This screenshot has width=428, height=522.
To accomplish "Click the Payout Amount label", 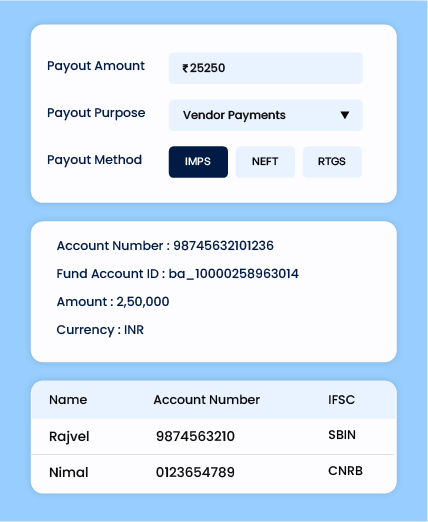I will click(96, 66).
